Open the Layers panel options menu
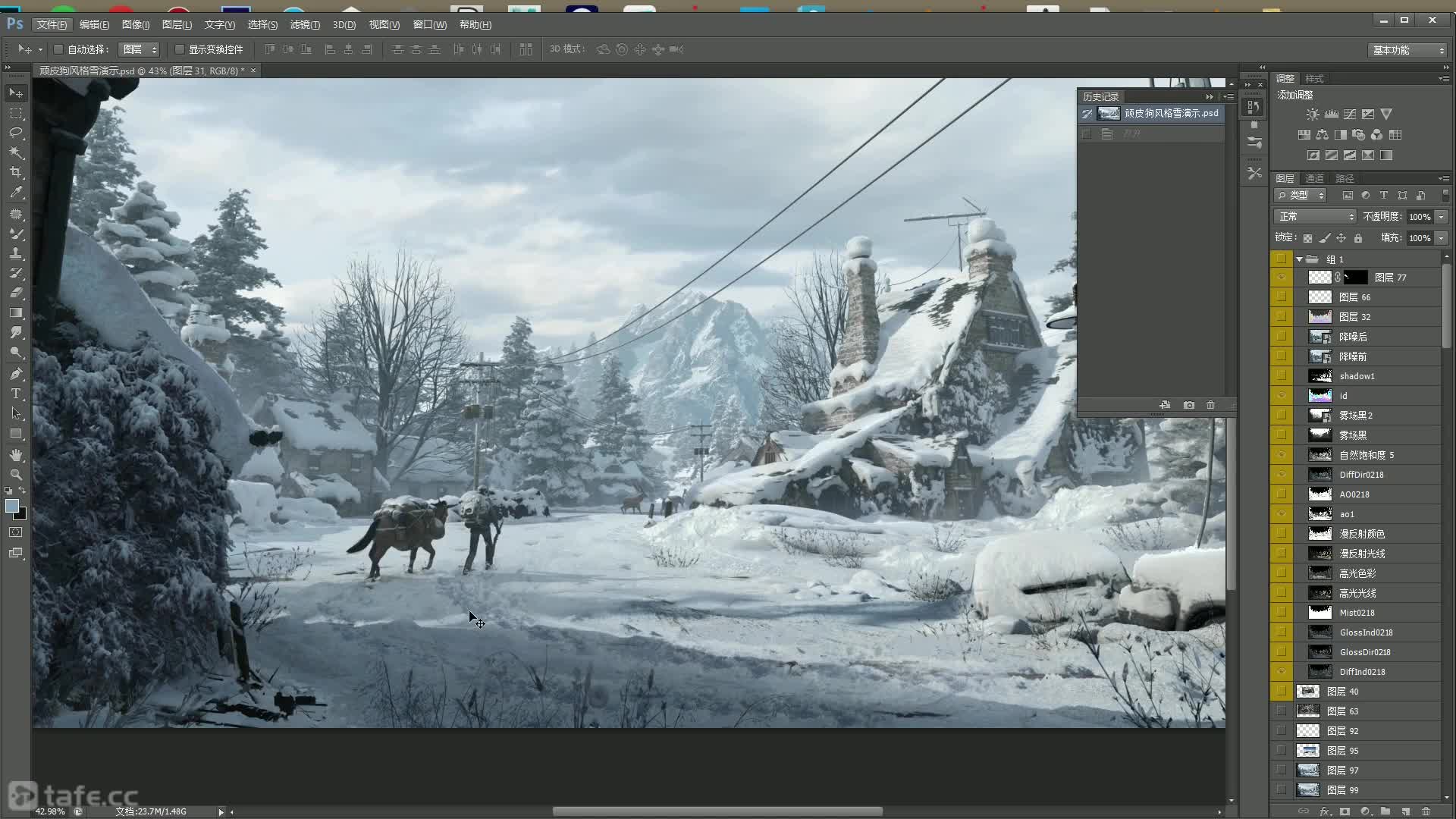This screenshot has width=1456, height=819. coord(1443,179)
